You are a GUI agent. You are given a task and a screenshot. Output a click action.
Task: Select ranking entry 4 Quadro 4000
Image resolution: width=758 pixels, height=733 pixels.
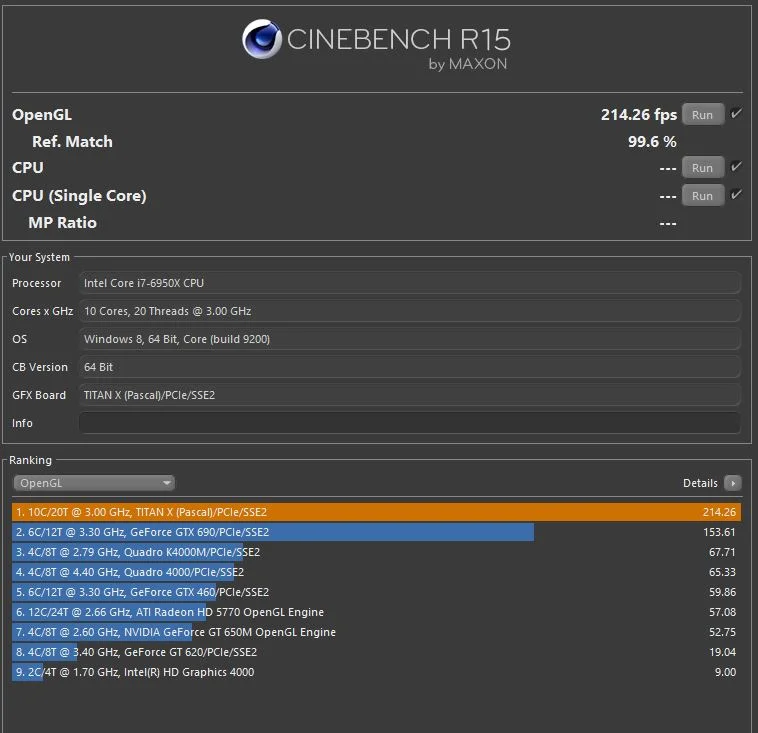click(x=377, y=572)
